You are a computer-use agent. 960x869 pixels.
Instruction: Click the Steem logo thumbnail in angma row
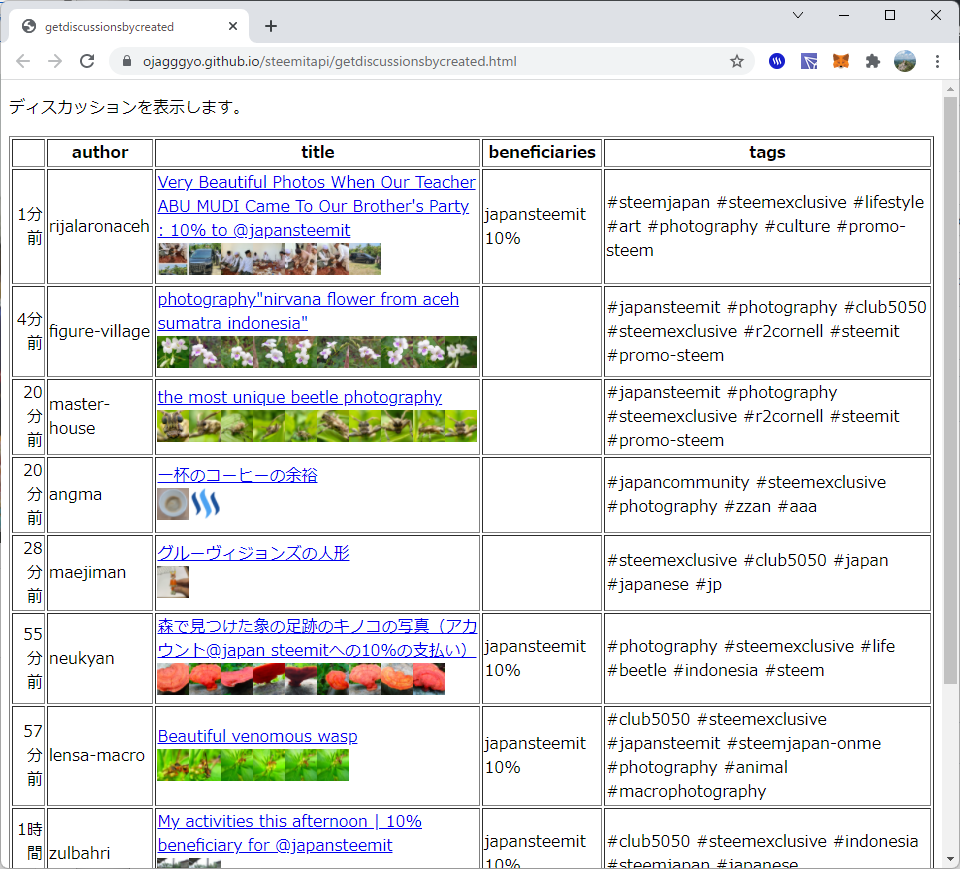coord(205,503)
